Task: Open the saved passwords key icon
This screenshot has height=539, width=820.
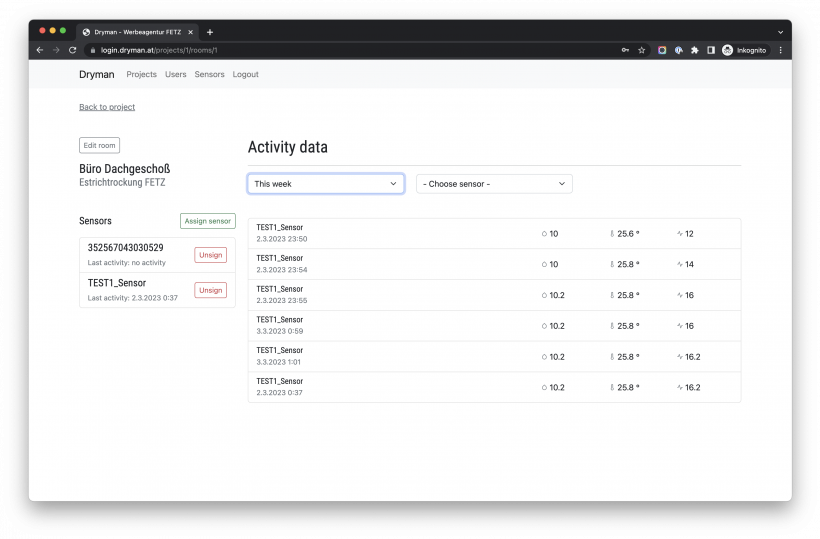Action: (x=625, y=50)
